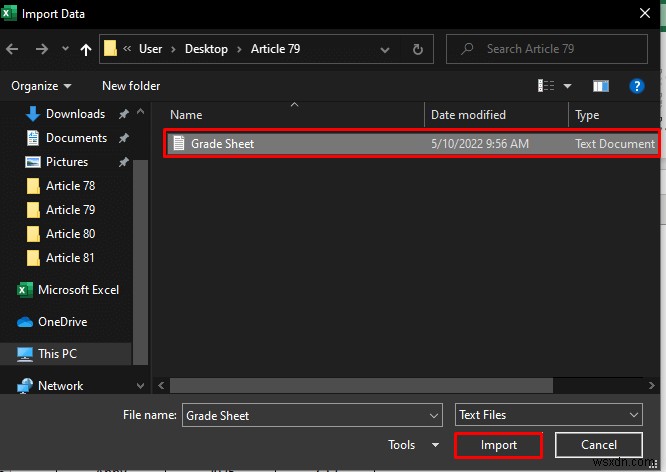Click the Text Document type cell
The image size is (666, 472).
click(615, 144)
